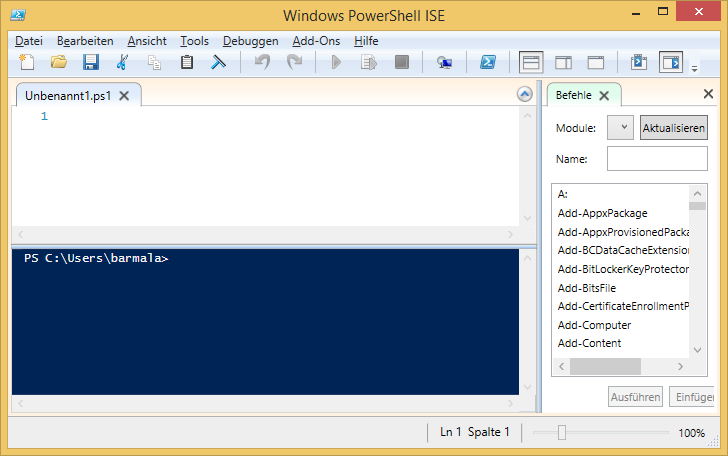Show script pane at top layout icon
The height and width of the screenshot is (456, 728).
(x=531, y=62)
